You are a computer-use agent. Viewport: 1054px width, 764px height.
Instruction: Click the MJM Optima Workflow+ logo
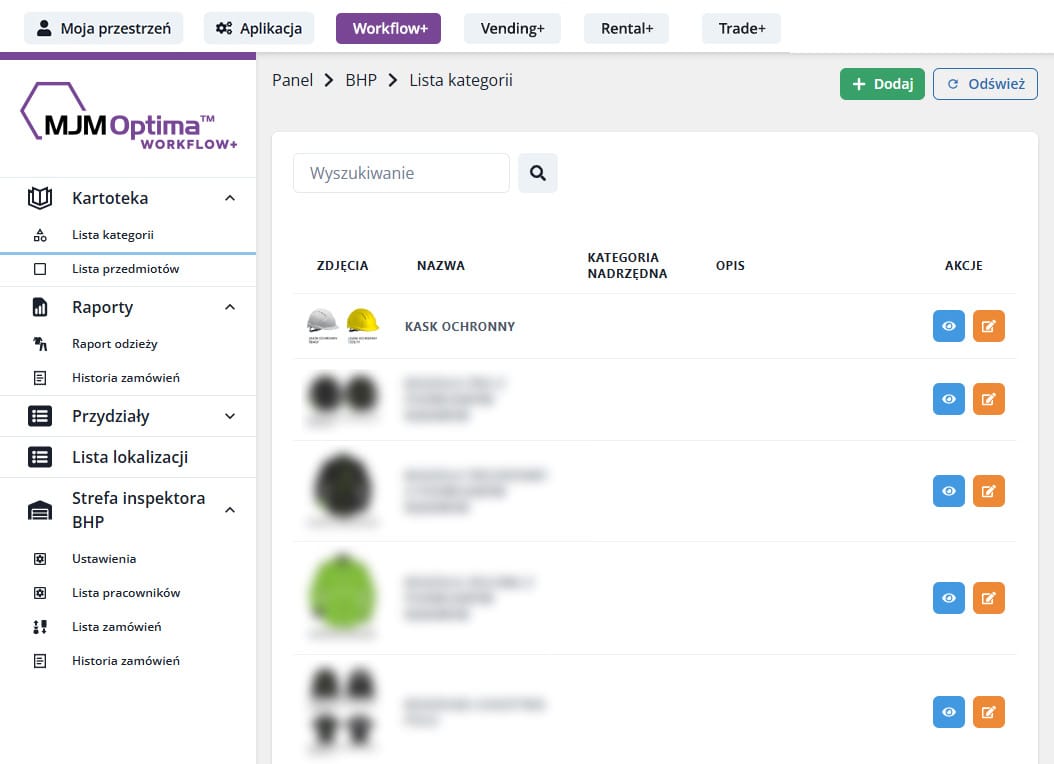tap(129, 117)
